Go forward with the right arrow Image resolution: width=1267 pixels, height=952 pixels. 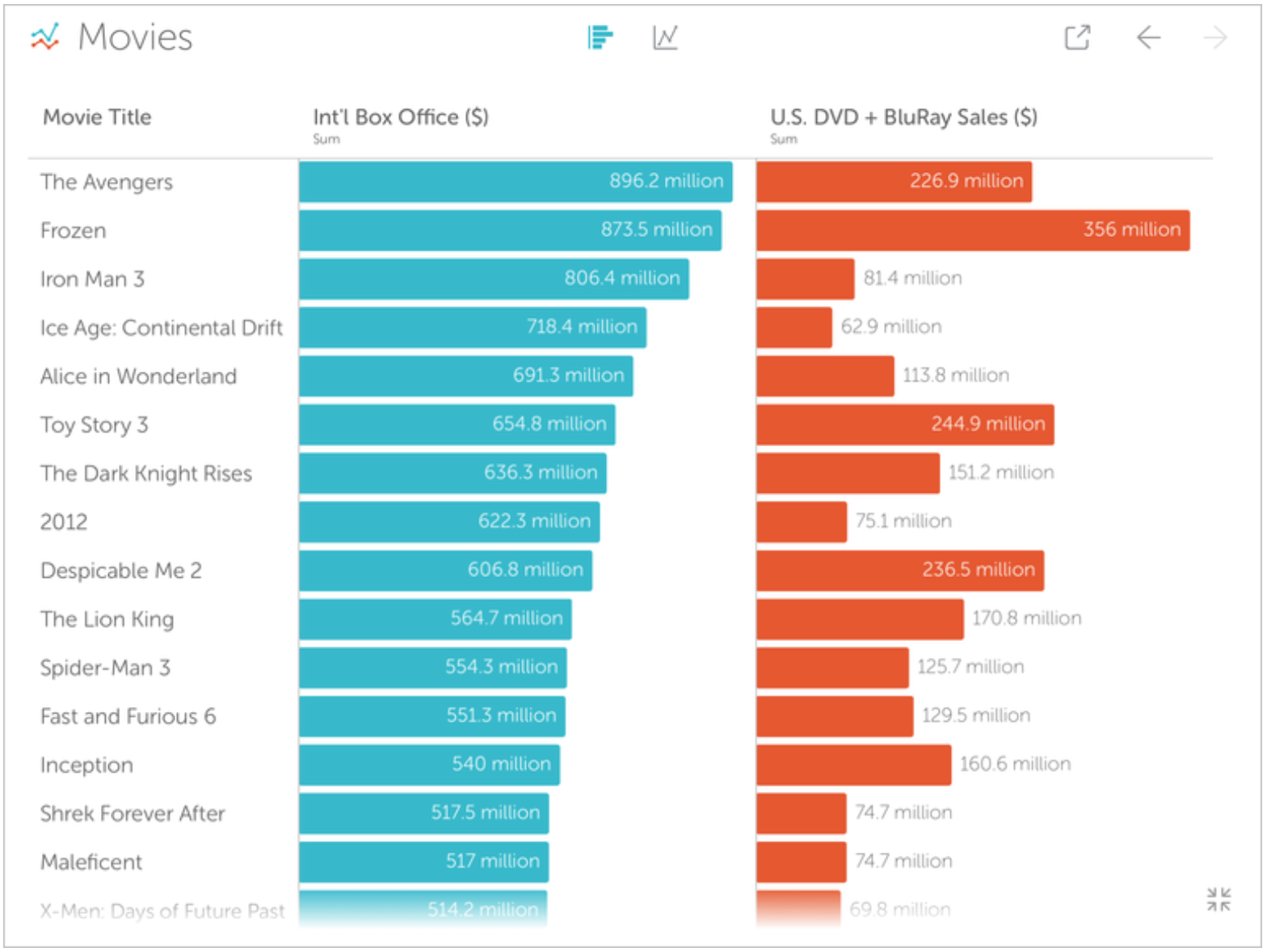1215,37
